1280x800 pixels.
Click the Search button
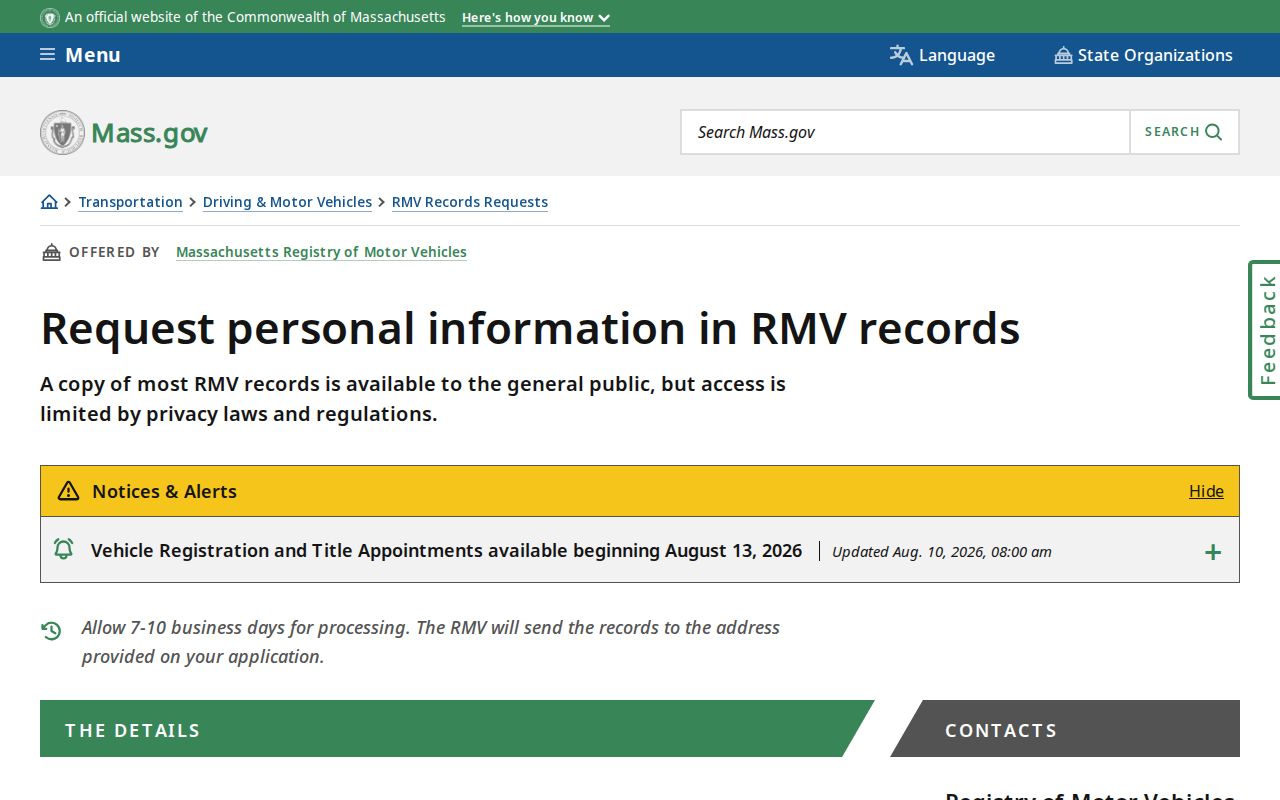pyautogui.click(x=1184, y=132)
